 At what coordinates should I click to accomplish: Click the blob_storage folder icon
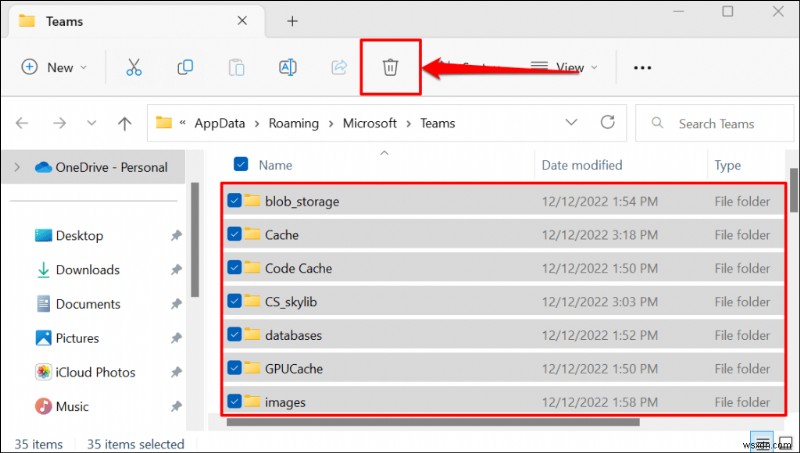[x=252, y=200]
